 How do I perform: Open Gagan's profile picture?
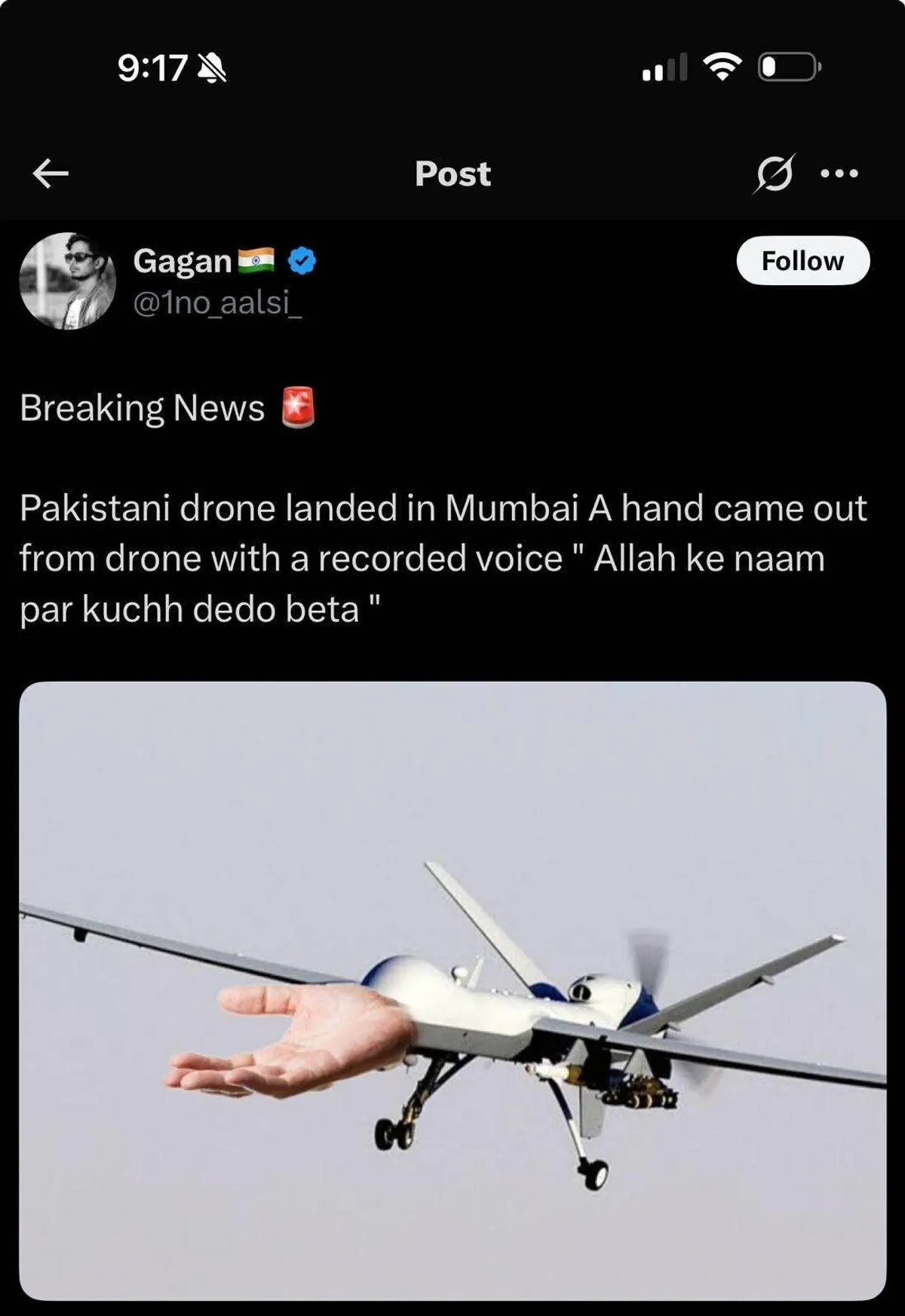point(68,281)
